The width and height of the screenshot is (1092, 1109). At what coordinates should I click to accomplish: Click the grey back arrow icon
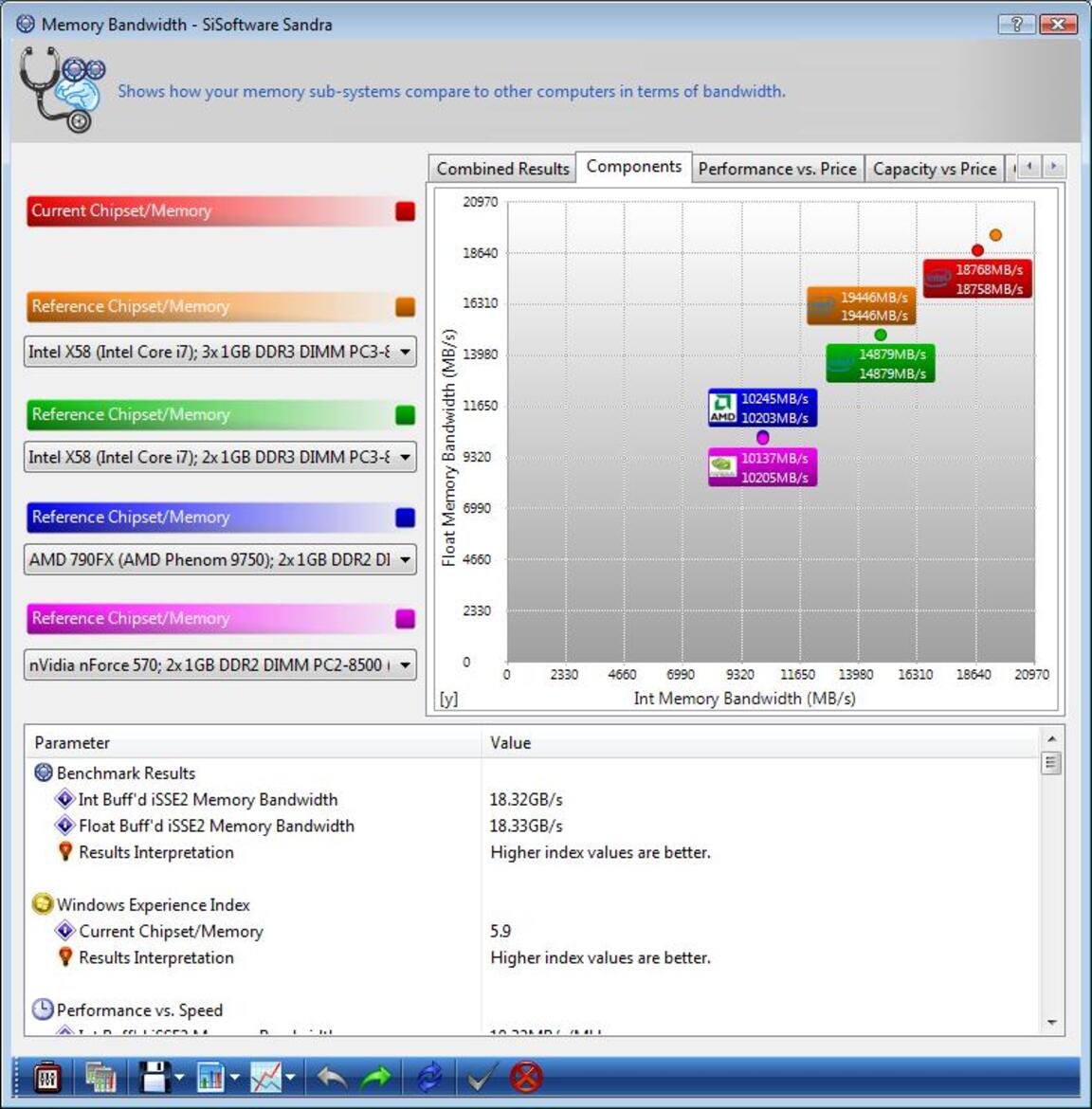click(331, 1077)
